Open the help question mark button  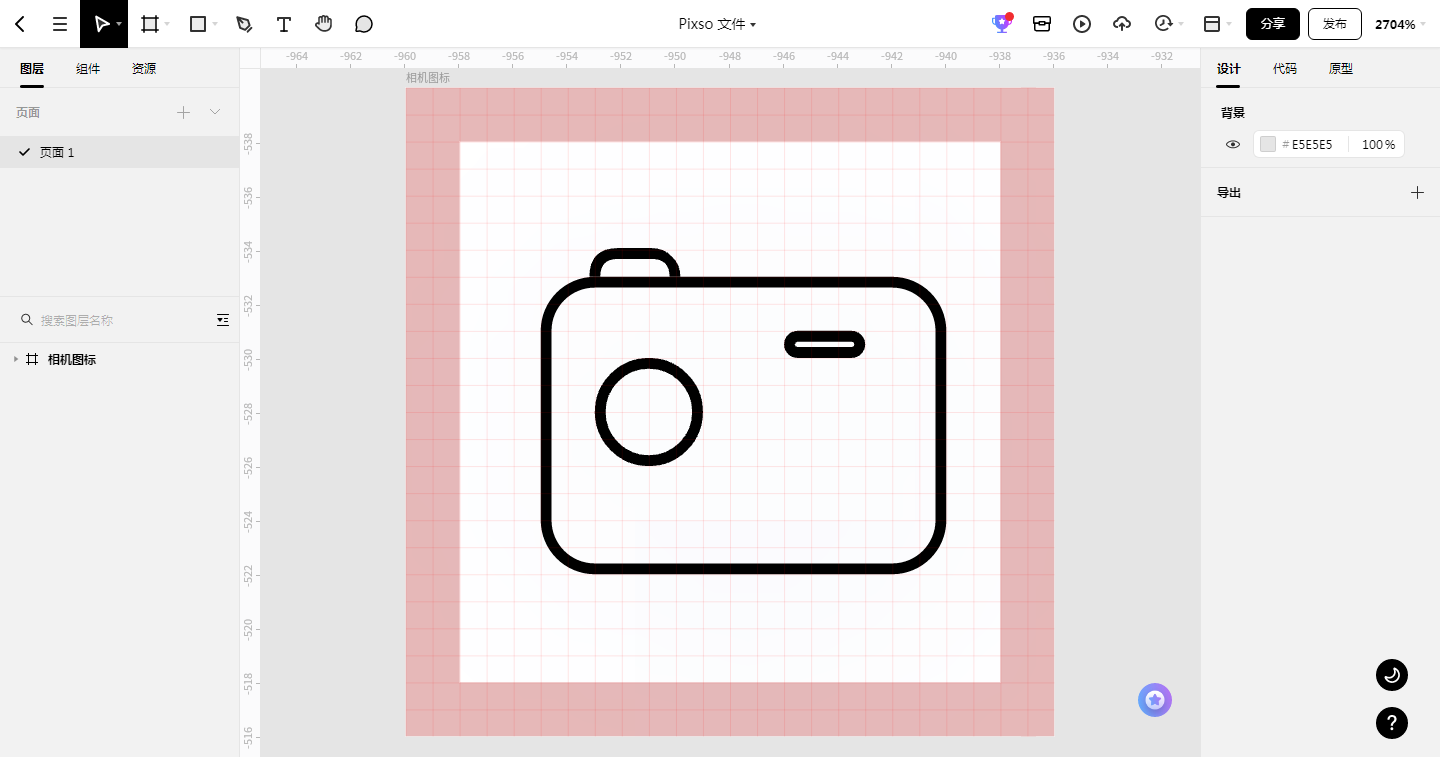[x=1392, y=723]
